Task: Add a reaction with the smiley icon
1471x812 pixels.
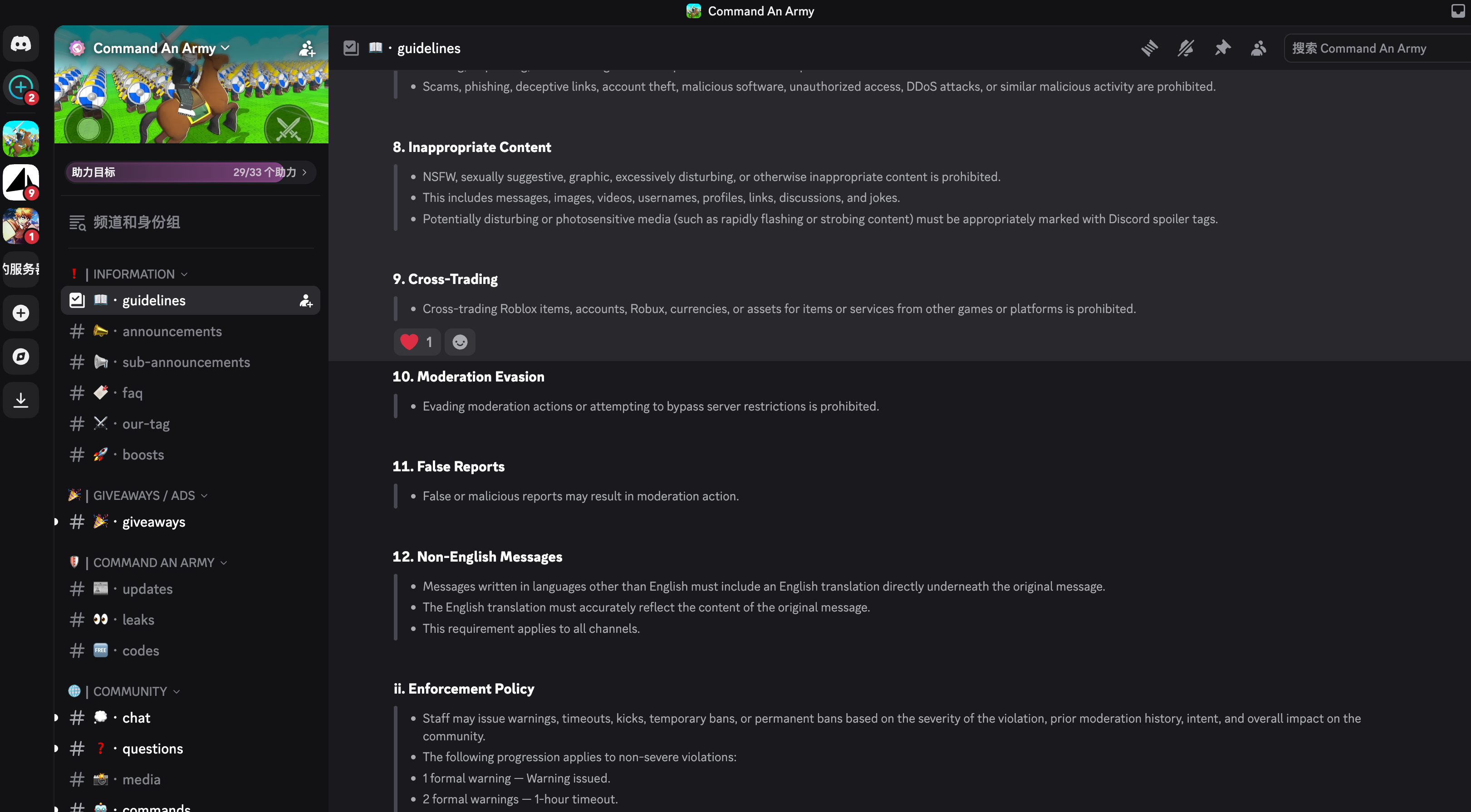Action: click(460, 342)
